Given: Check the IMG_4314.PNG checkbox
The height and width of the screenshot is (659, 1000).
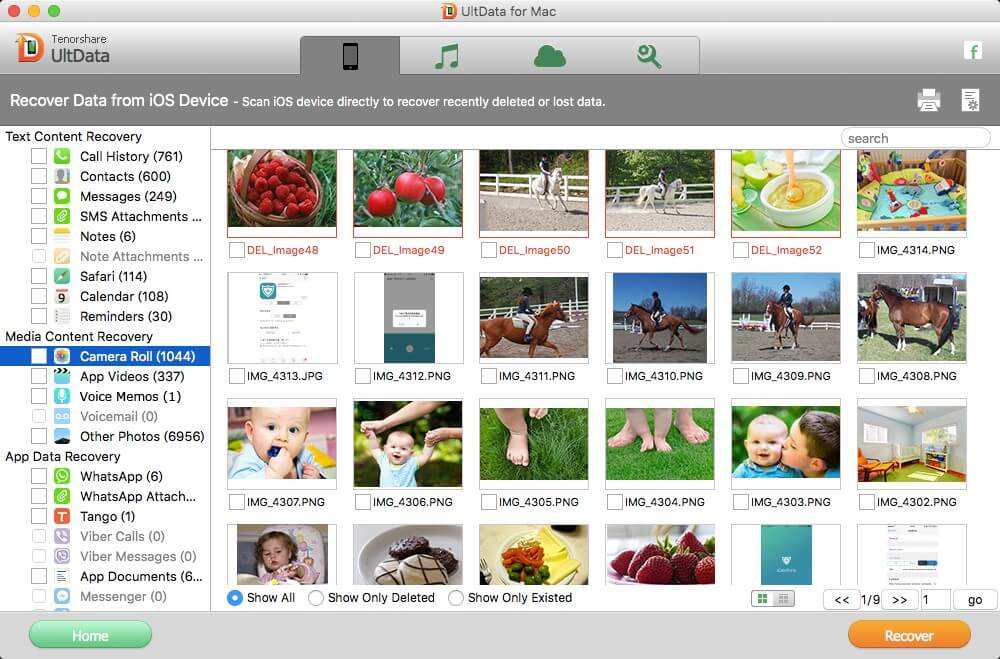Looking at the screenshot, I should point(867,250).
